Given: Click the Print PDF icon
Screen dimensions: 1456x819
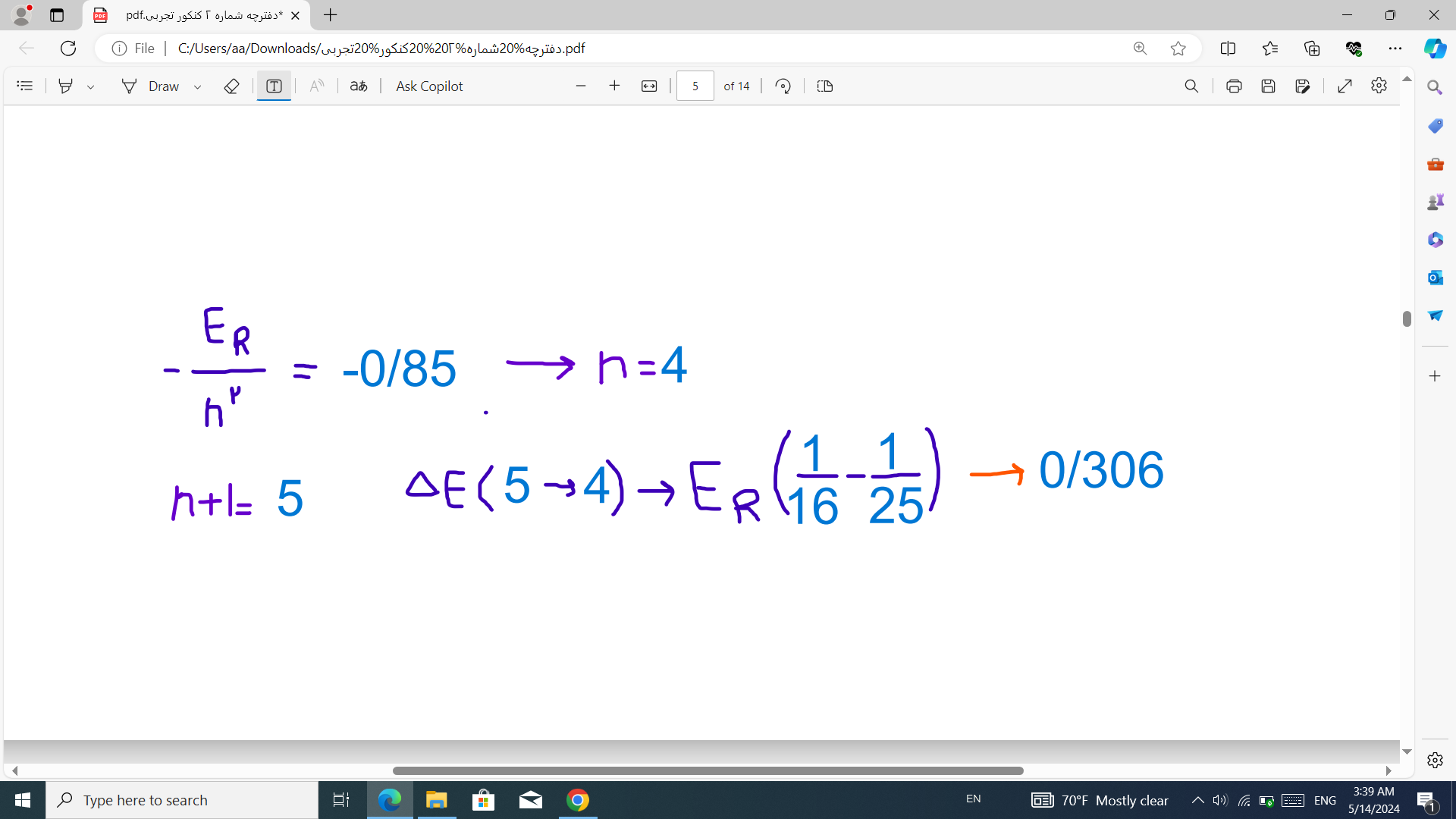Looking at the screenshot, I should pos(1234,86).
